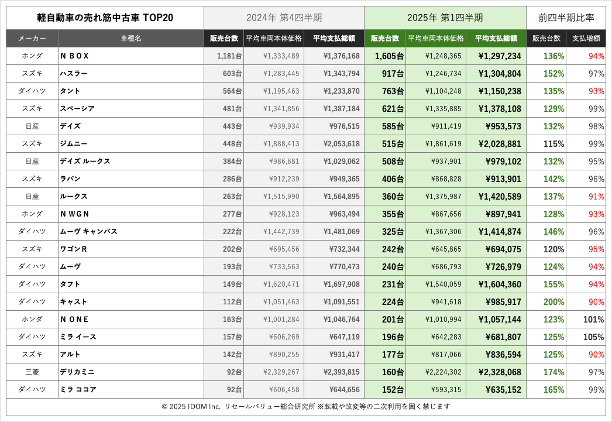Image resolution: width=612 pixels, height=422 pixels.
Task: Click the payment total '¥1,420,589'
Action: tap(500, 197)
